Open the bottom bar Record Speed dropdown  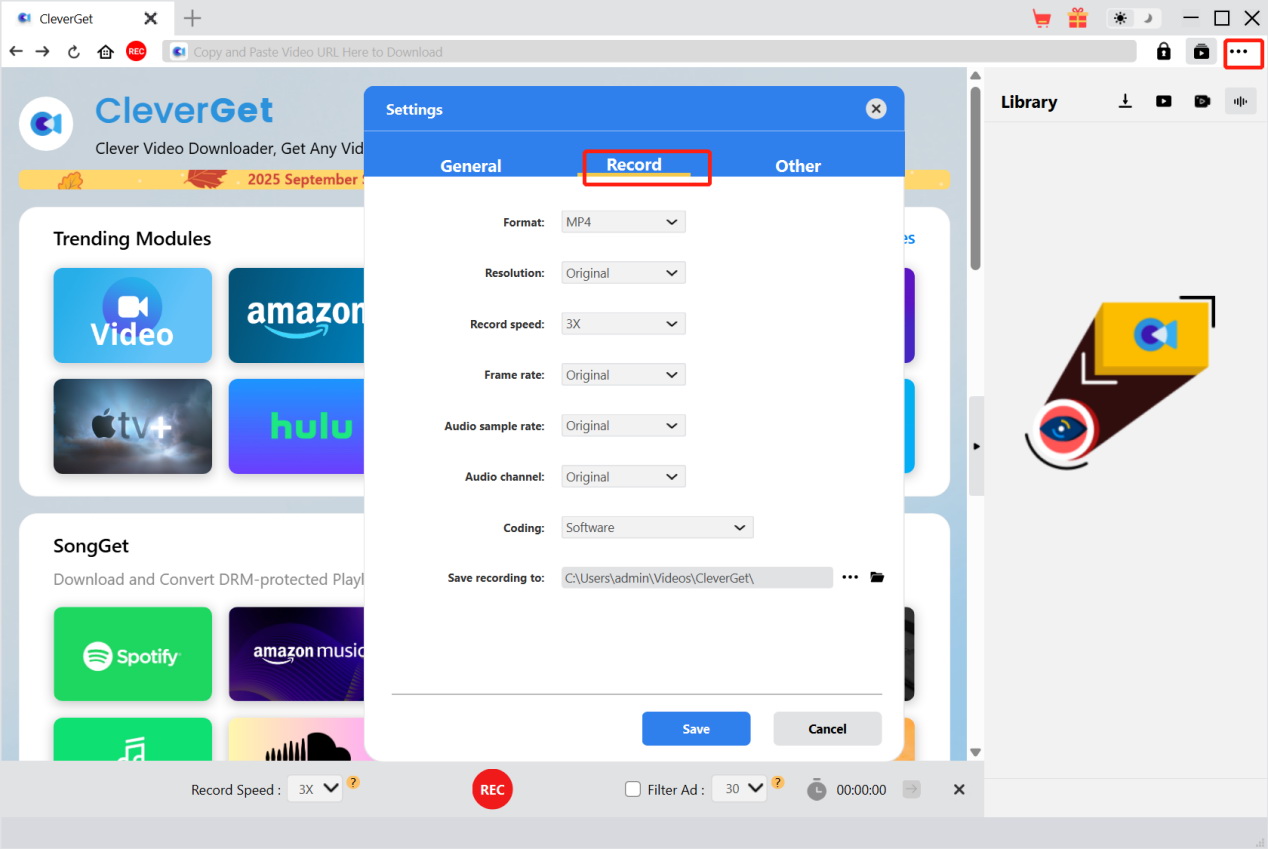(x=315, y=789)
